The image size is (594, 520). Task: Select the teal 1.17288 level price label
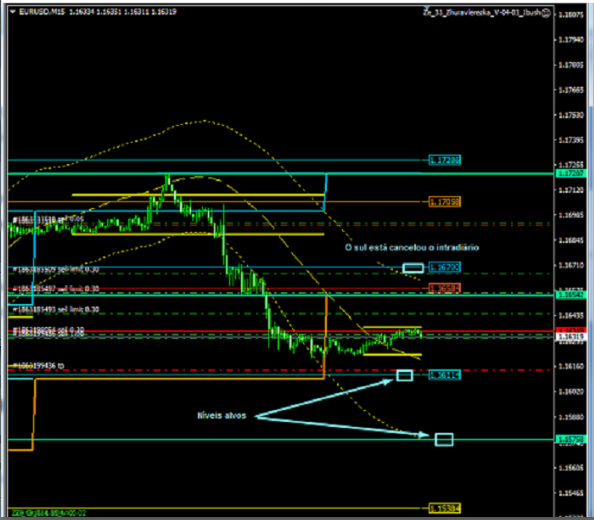(x=444, y=160)
